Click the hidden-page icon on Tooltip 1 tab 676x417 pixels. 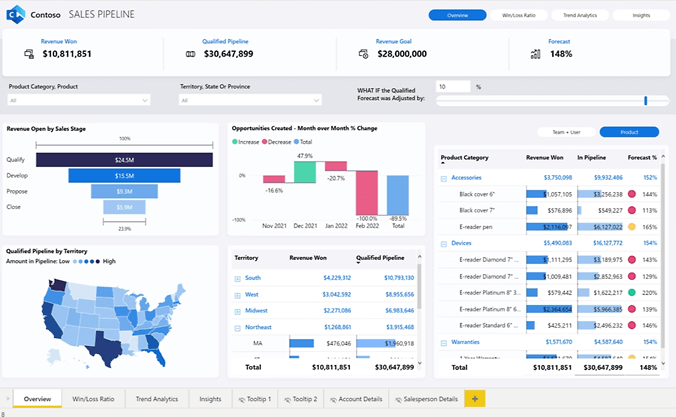tap(241, 400)
